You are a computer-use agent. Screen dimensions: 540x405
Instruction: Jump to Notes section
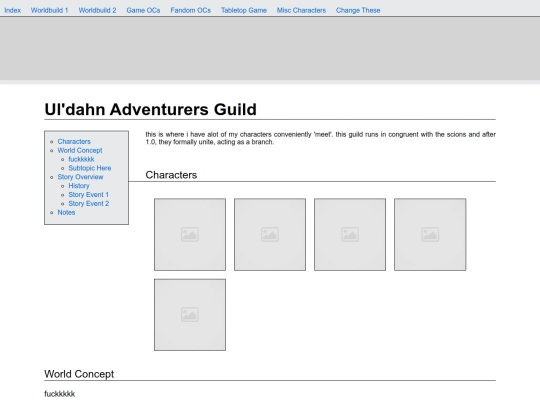(66, 212)
